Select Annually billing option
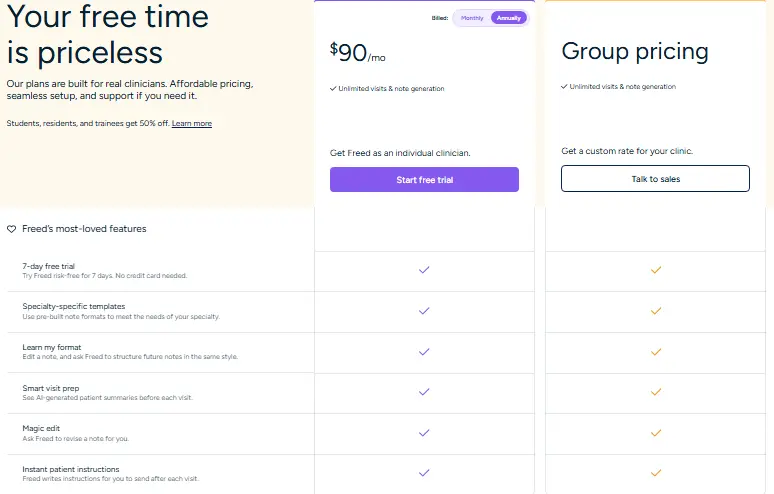The width and height of the screenshot is (774, 494). click(x=507, y=18)
